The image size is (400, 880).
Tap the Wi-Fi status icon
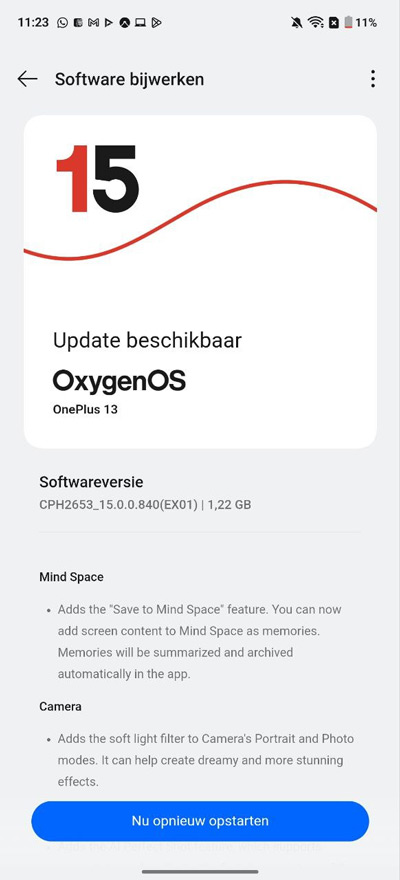[x=315, y=22]
